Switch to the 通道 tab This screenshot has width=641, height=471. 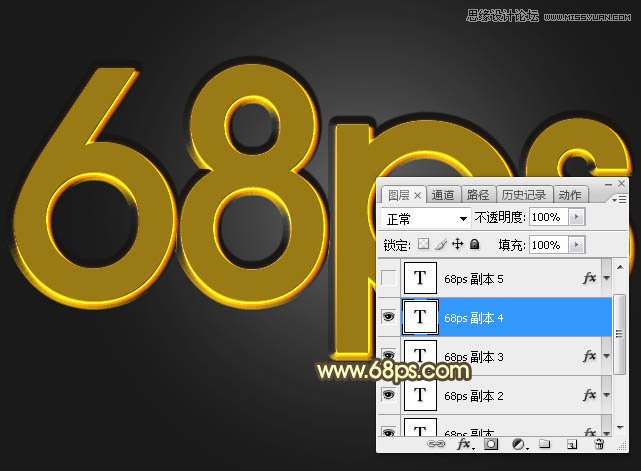coord(443,195)
